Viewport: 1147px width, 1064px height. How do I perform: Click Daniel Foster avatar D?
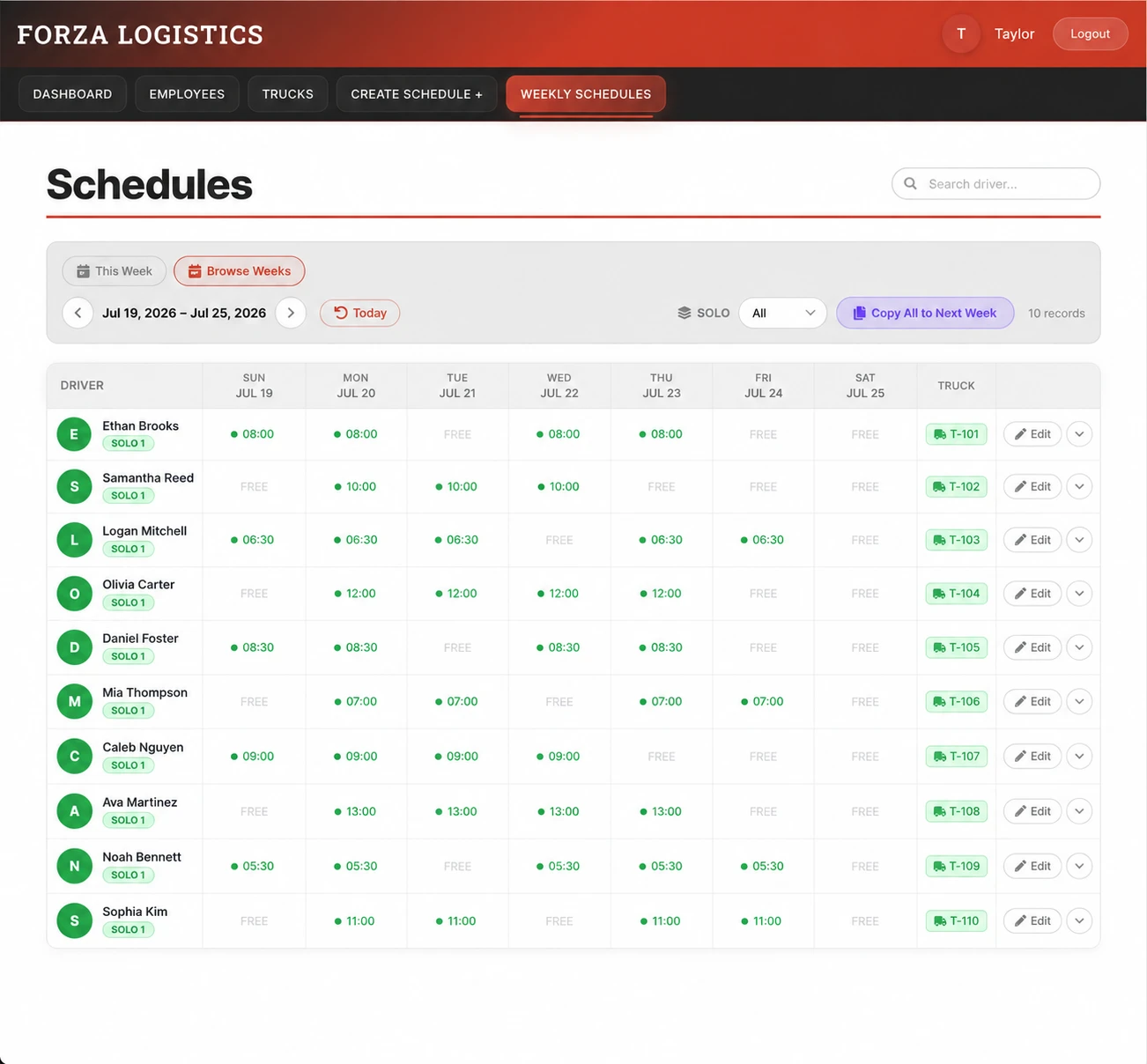(x=74, y=647)
